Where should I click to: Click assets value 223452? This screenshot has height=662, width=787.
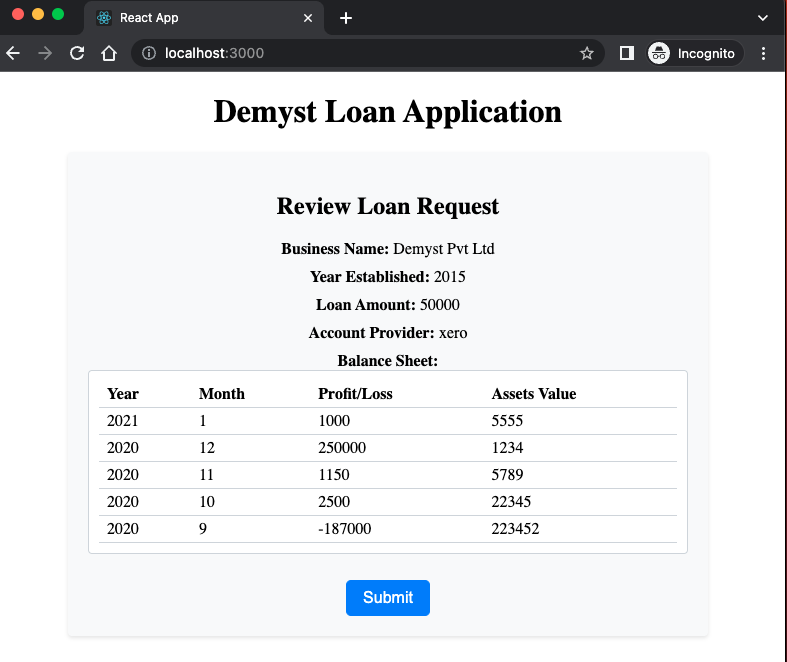[x=515, y=529]
